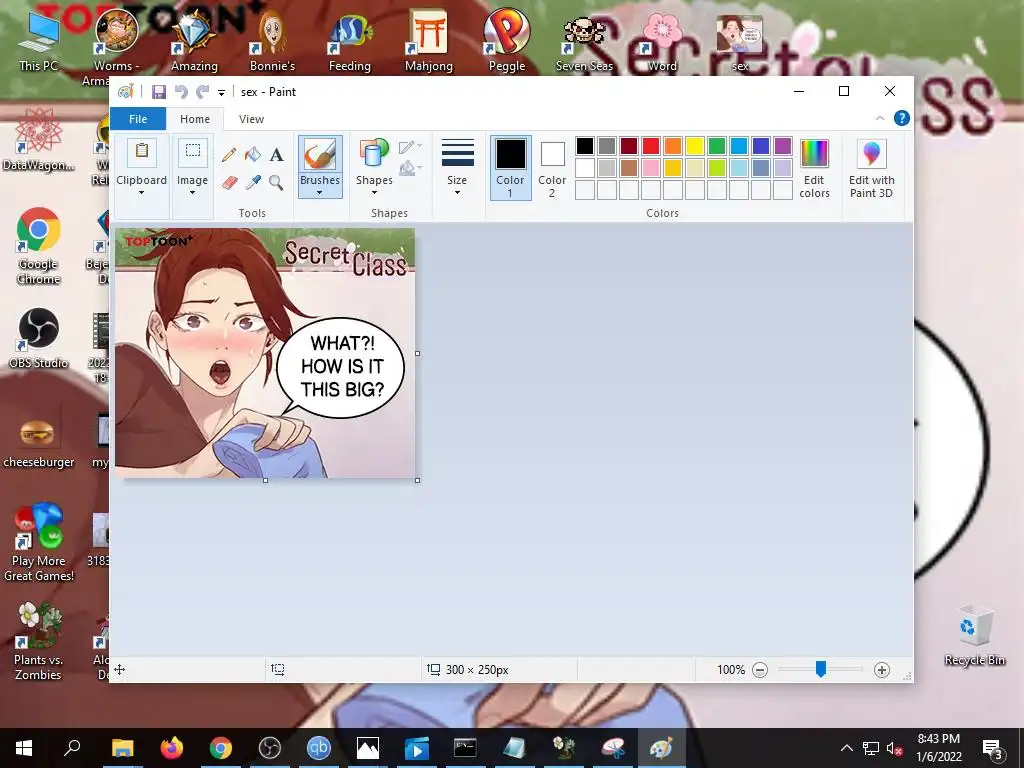1024x768 pixels.
Task: Click the Peggle desktop shortcut
Action: (x=507, y=40)
